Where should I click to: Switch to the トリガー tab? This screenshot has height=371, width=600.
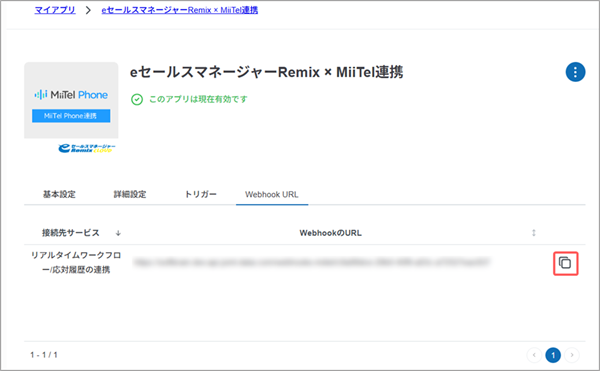pyautogui.click(x=201, y=194)
